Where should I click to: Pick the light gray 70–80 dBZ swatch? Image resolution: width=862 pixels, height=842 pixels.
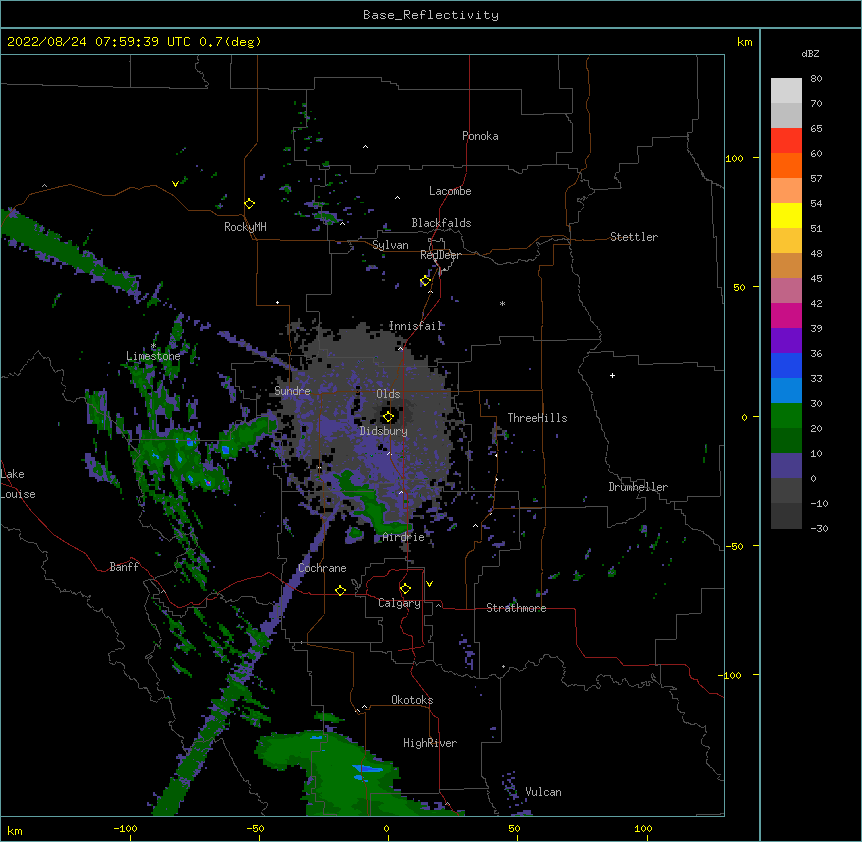786,91
